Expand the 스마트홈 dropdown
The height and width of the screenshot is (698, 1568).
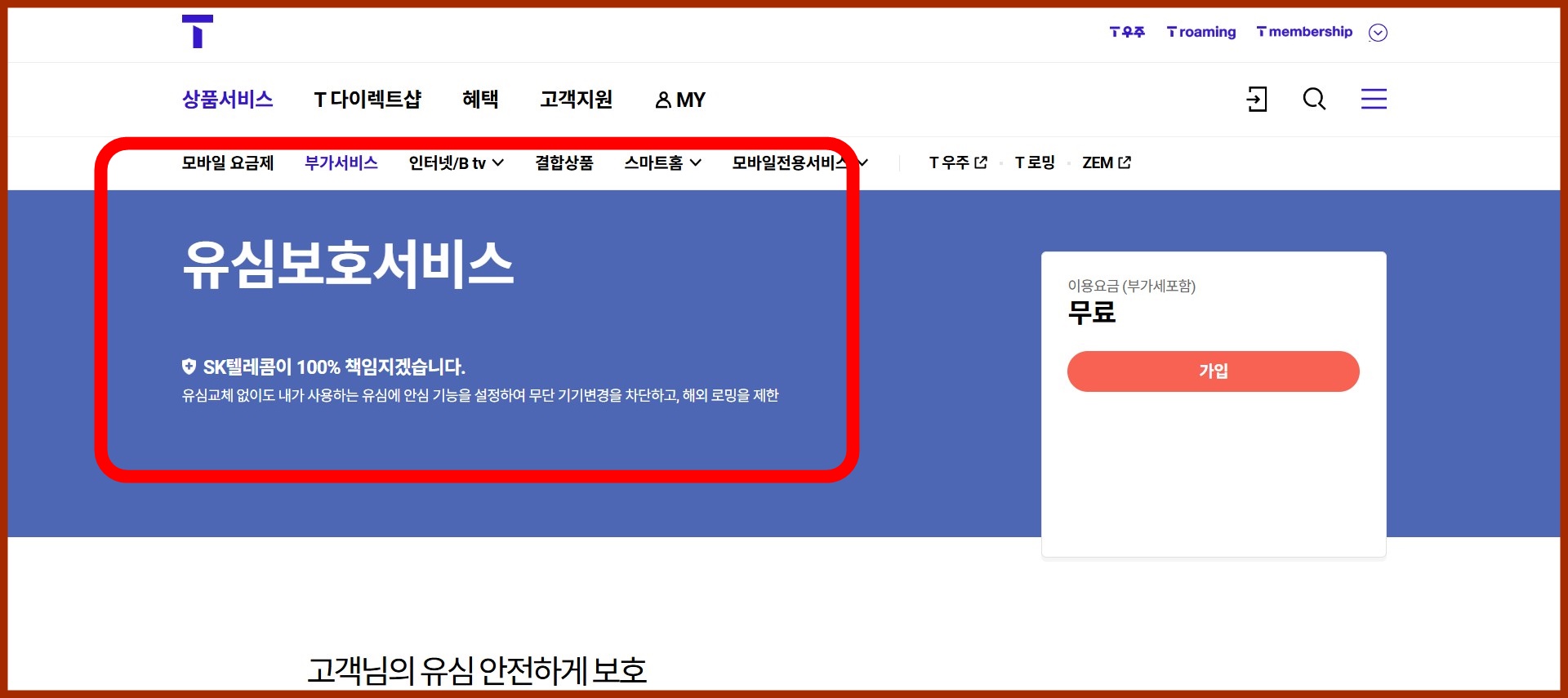(663, 162)
